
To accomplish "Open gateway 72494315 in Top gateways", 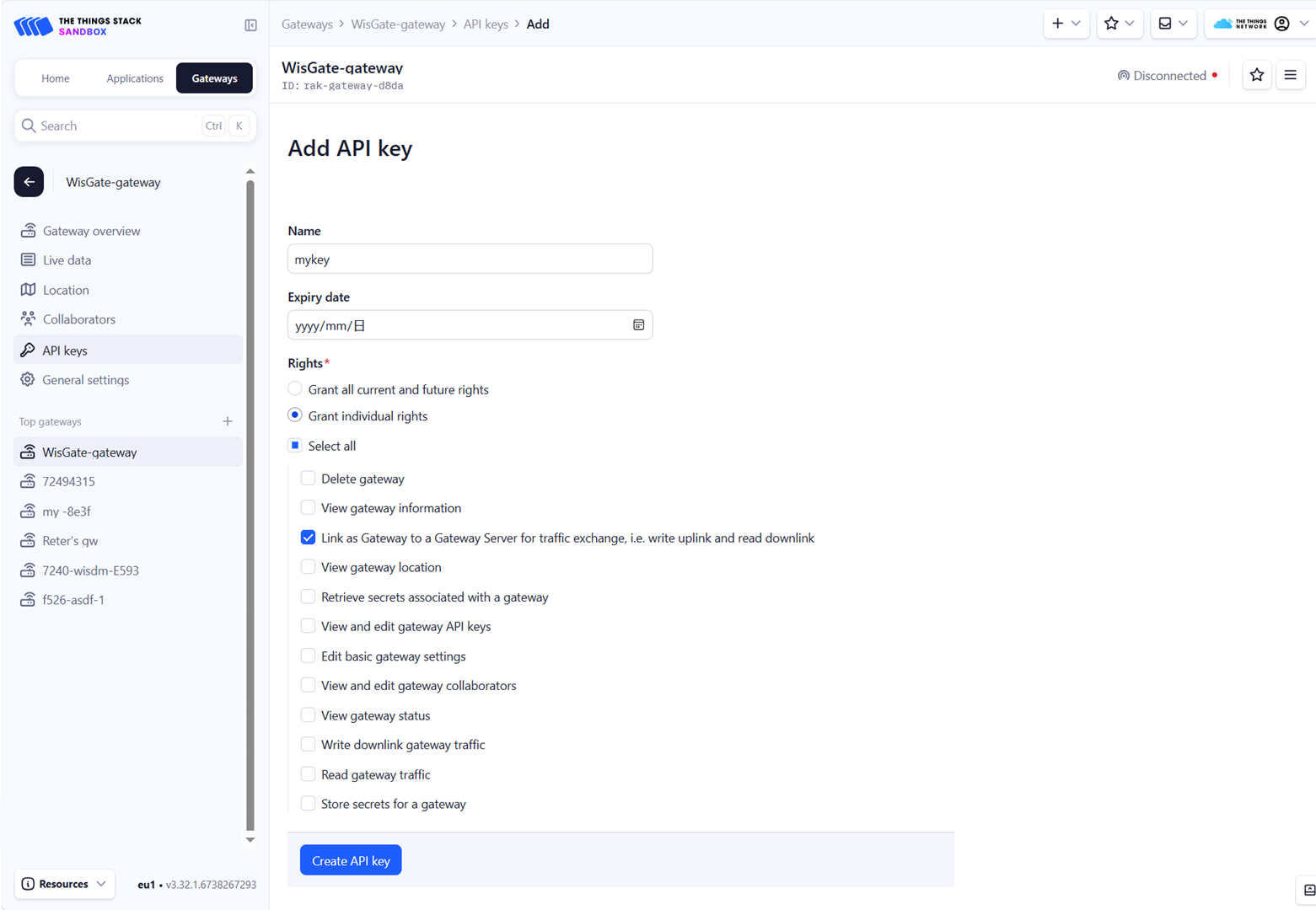I will point(128,481).
